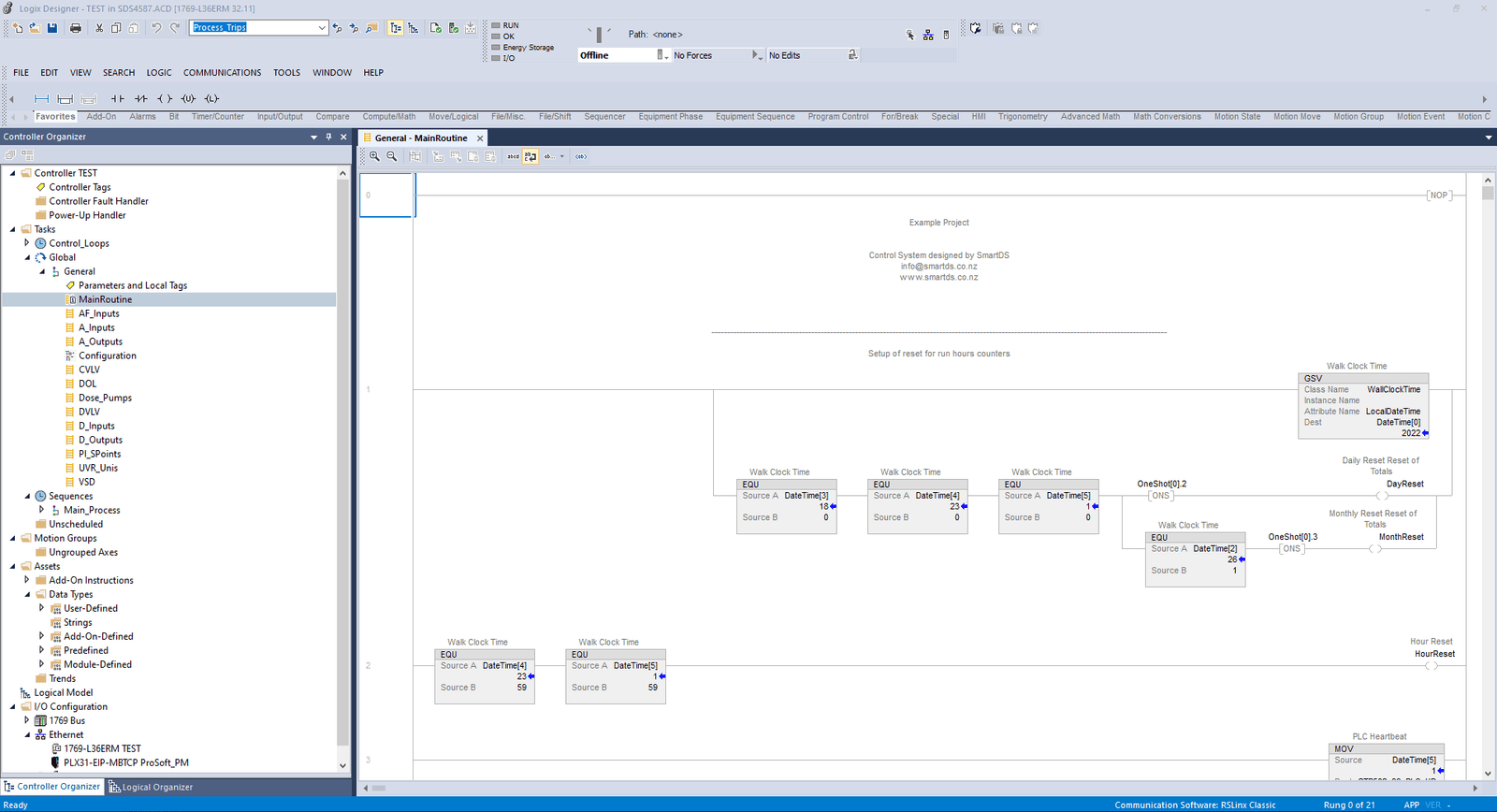Open the Process_Trips search dropdown

pos(322,28)
